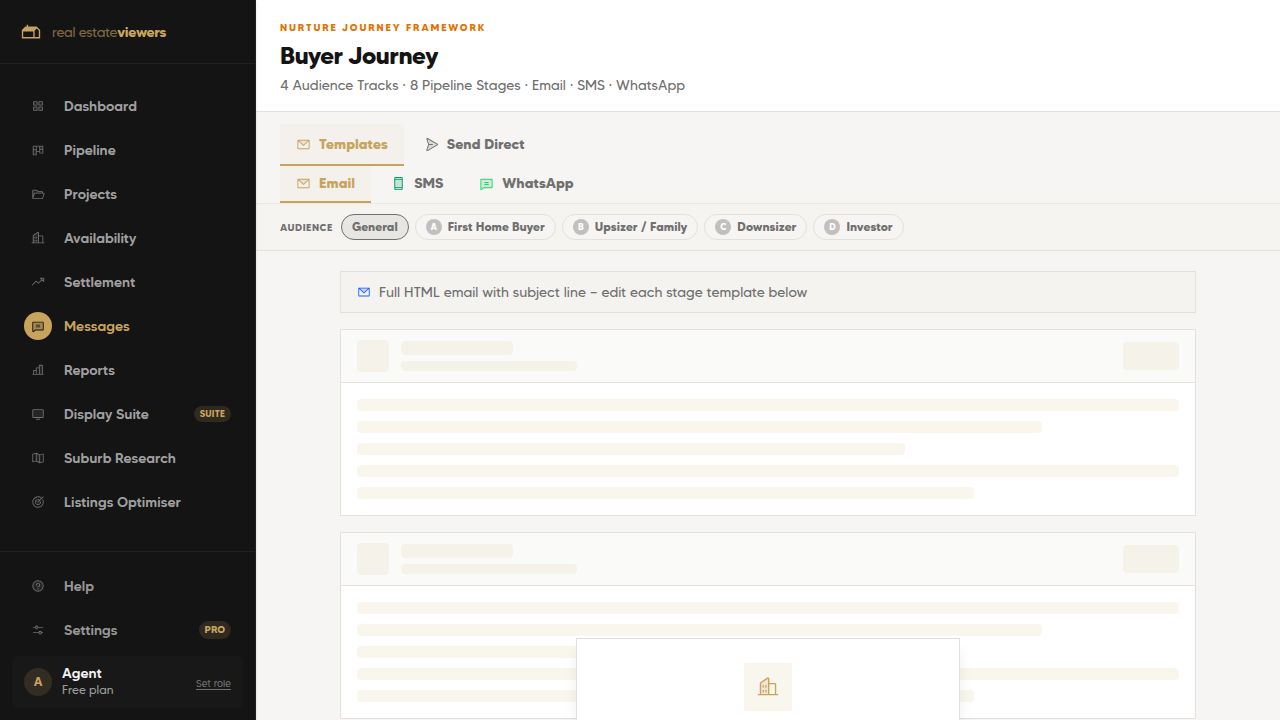This screenshot has width=1280, height=720.
Task: Click the Projects folder icon
Action: tap(38, 194)
